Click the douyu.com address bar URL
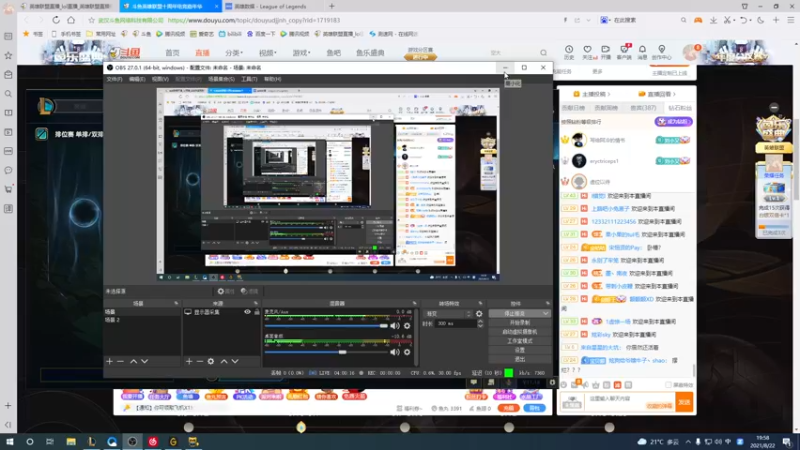 pyautogui.click(x=254, y=20)
